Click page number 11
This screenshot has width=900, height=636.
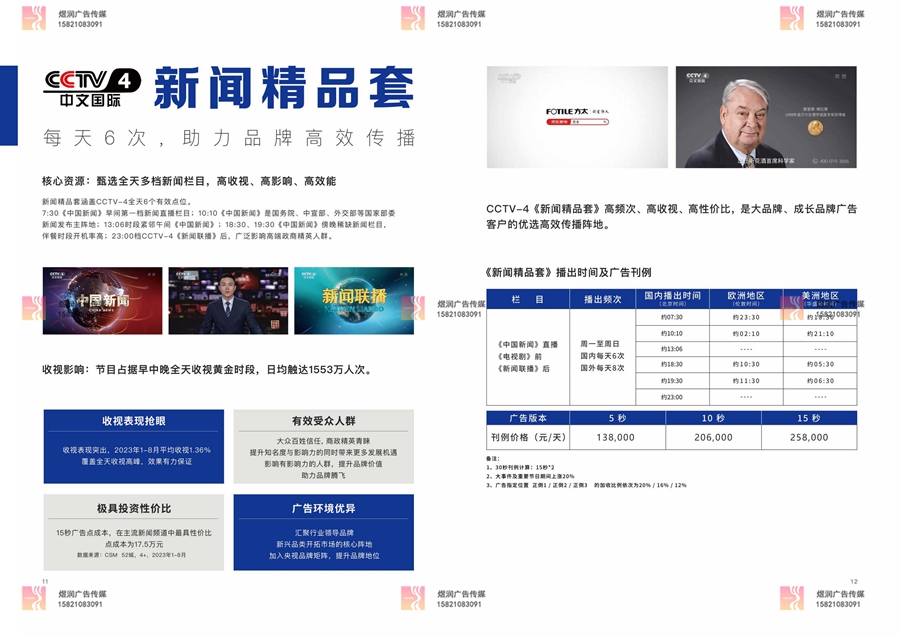[x=45, y=581]
